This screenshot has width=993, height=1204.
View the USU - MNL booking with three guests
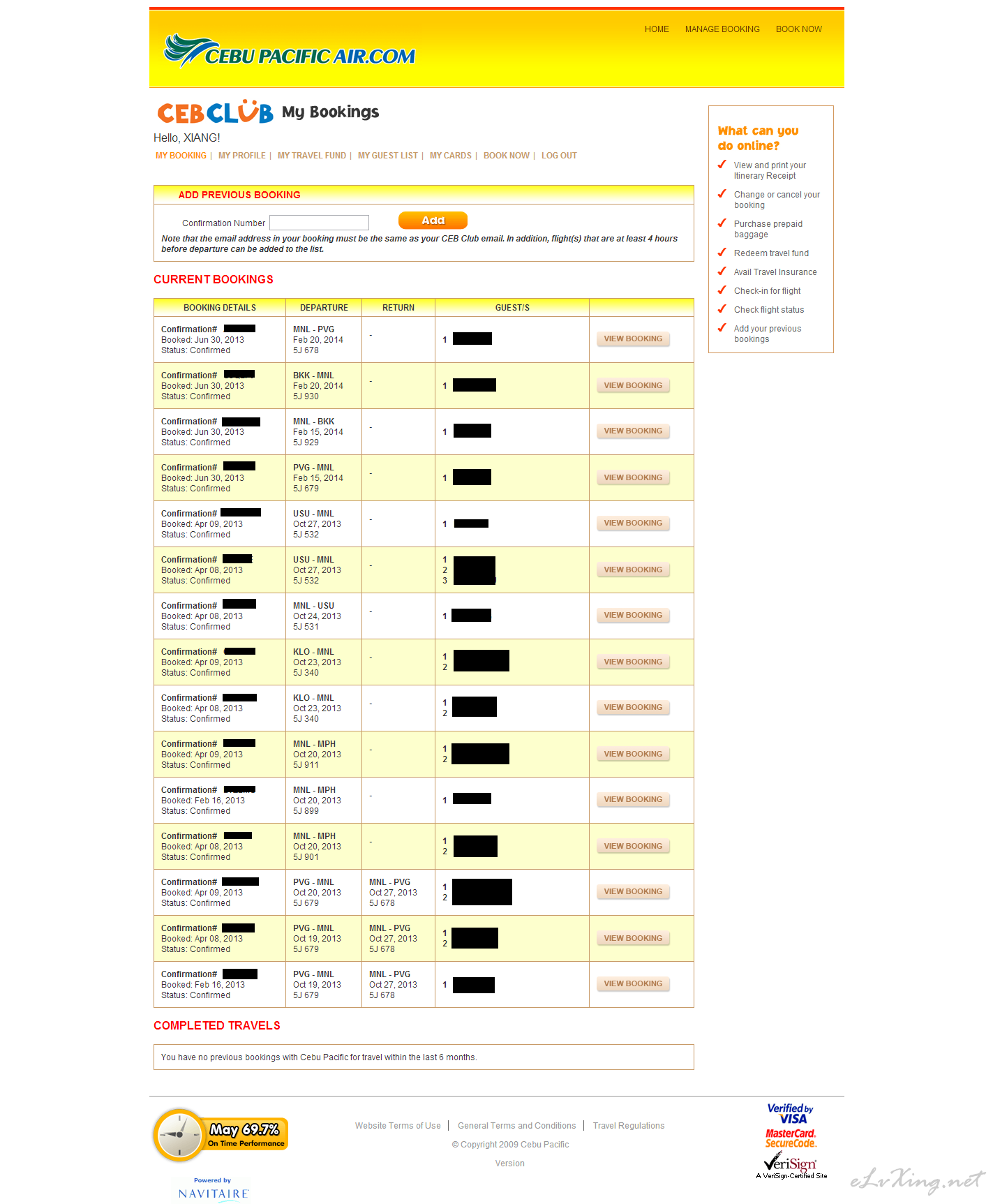pos(633,570)
